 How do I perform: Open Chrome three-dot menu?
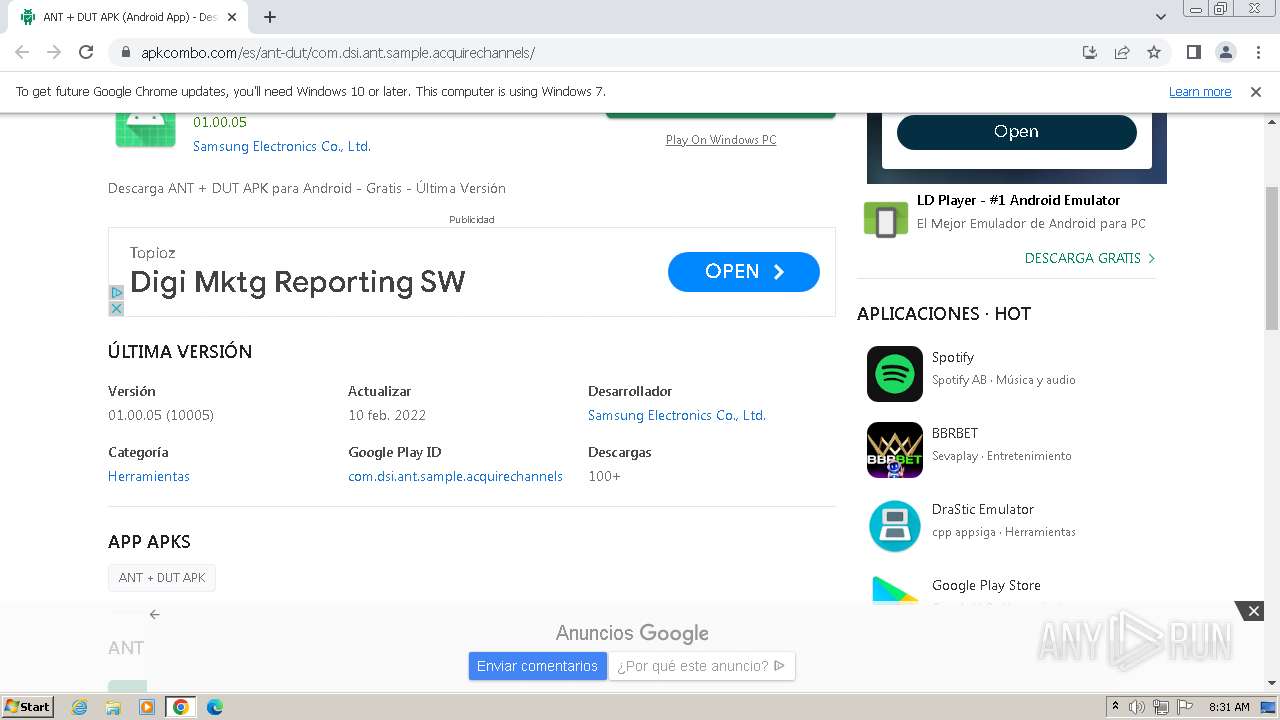click(1258, 52)
